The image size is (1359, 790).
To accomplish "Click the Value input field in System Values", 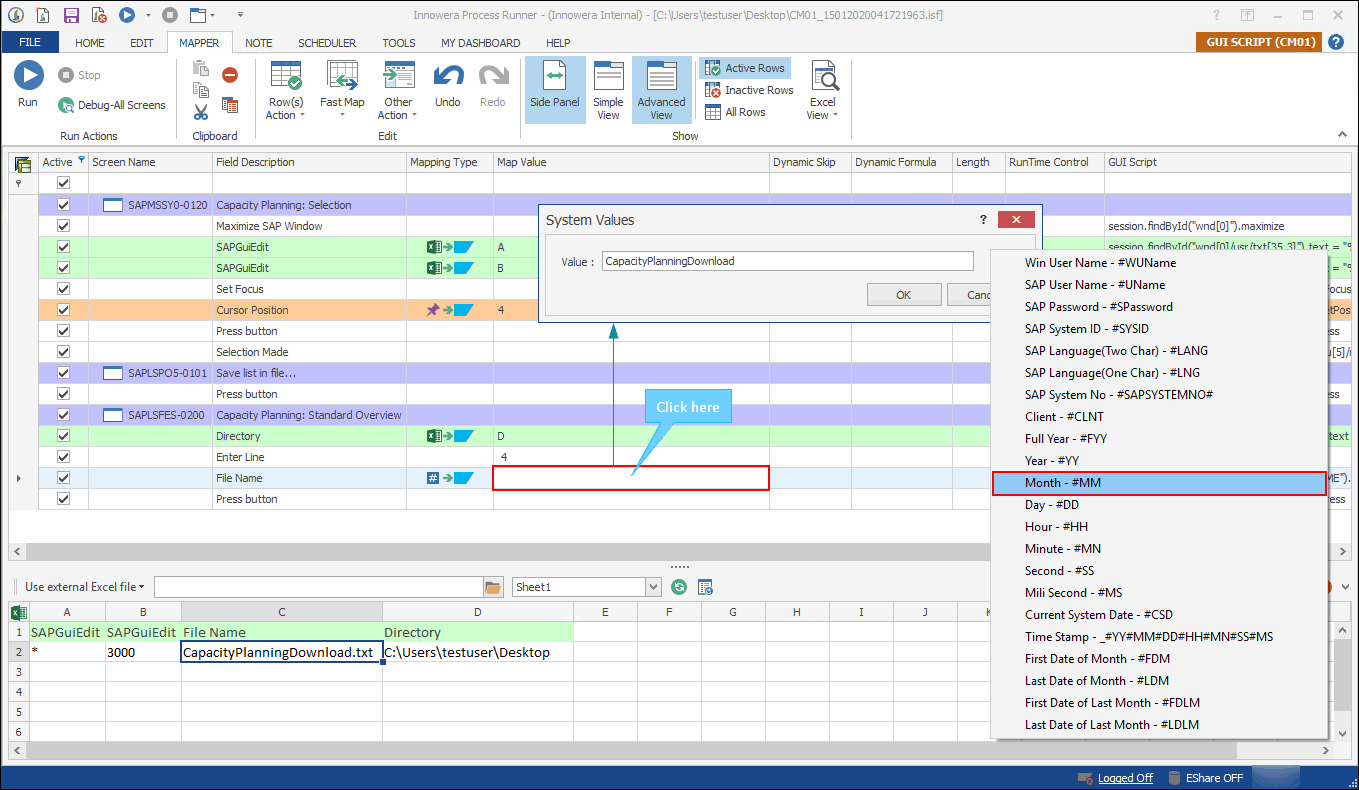I will click(787, 261).
